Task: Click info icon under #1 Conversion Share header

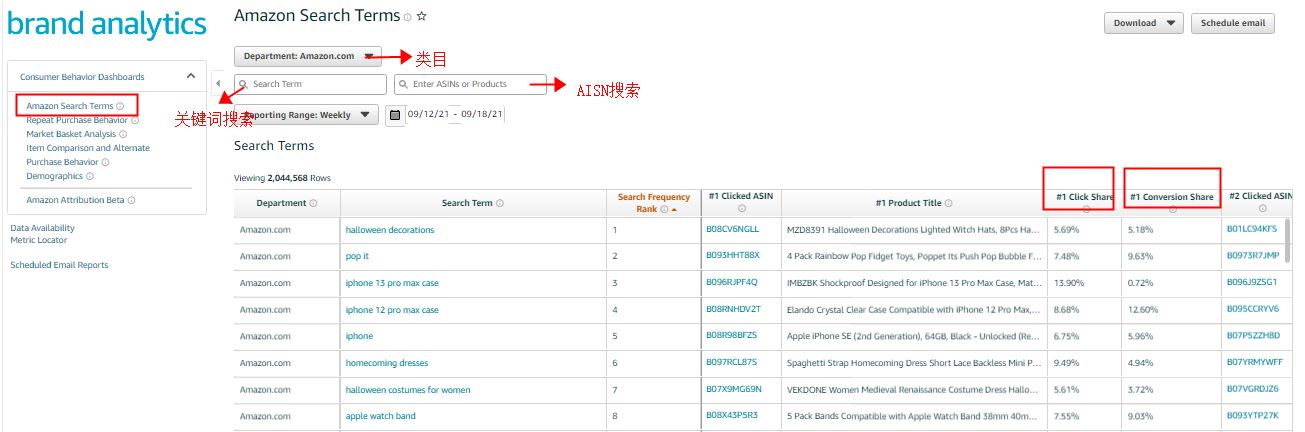Action: point(1172,209)
